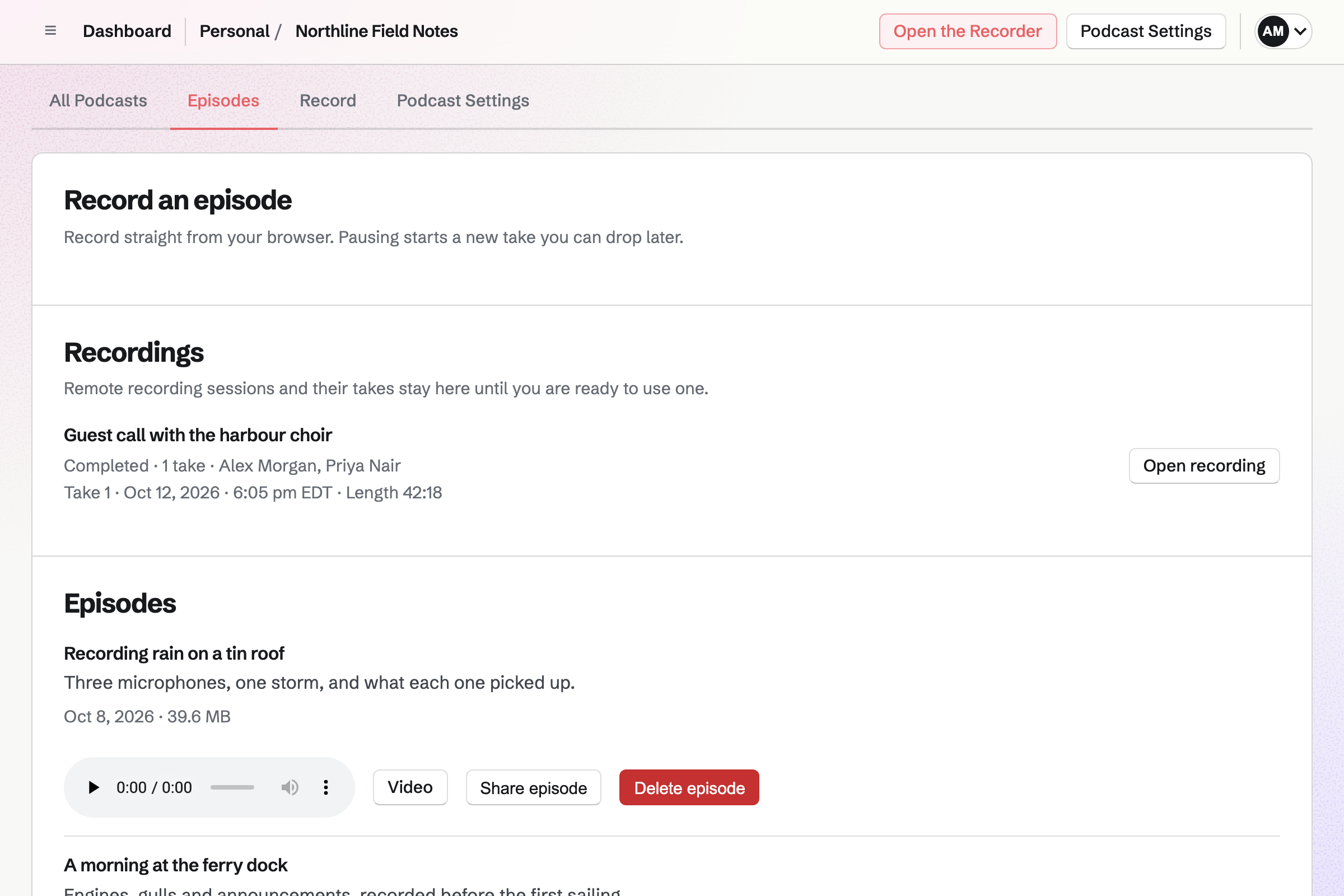Mute the episode audio player
Screen dimensions: 1344x896
tap(290, 787)
